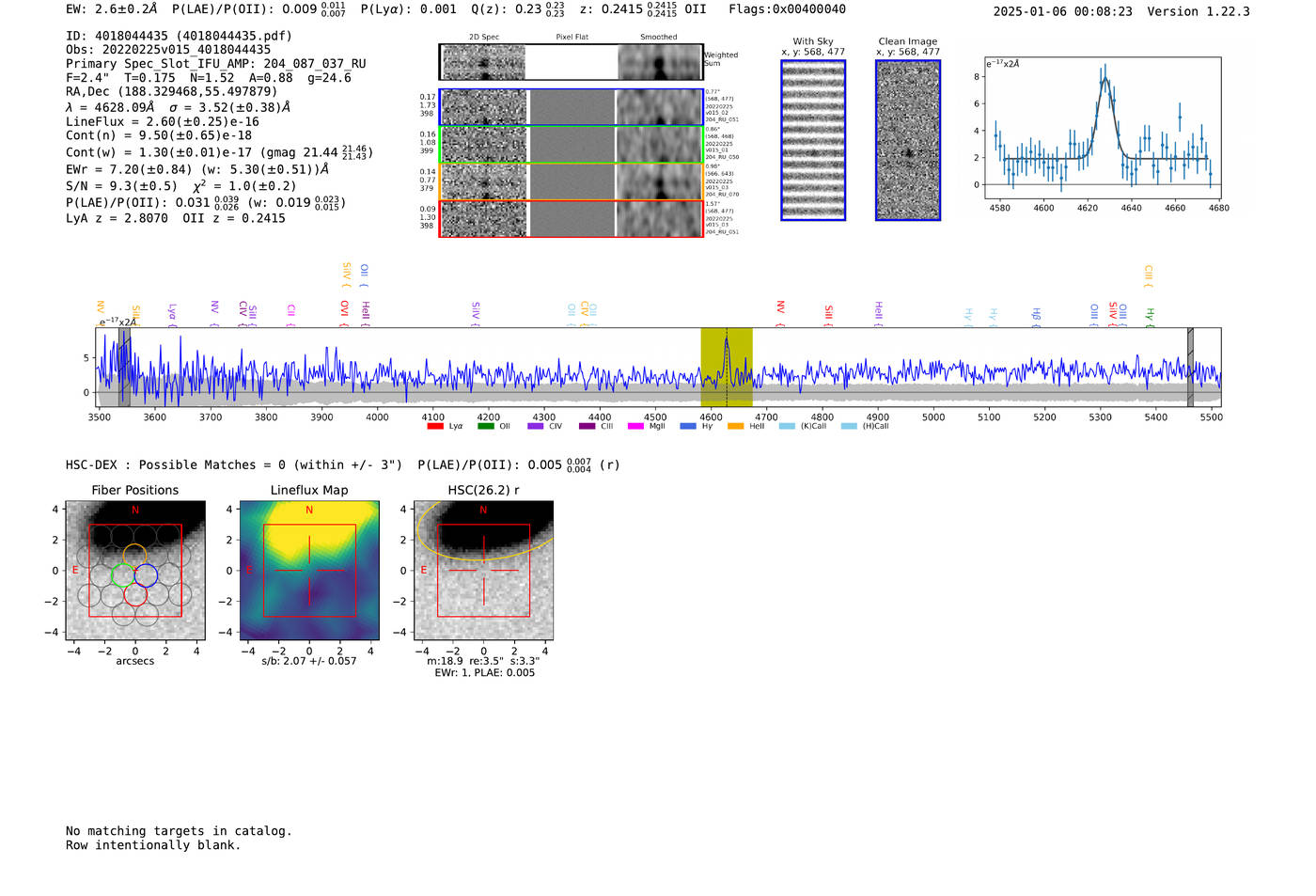Open the Fiber Positions cutout
Viewport: 1316px width, 896px height.
pos(135,571)
